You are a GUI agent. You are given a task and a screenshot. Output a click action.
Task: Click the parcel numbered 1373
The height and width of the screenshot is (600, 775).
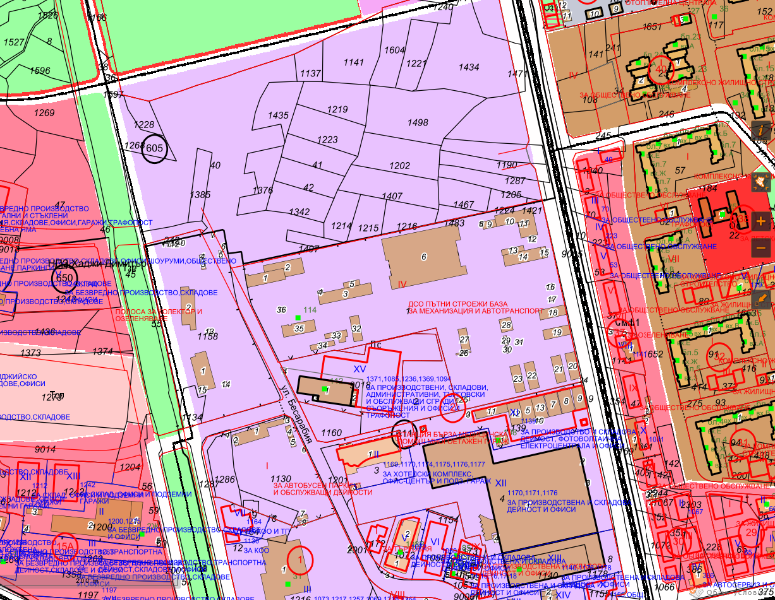click(30, 353)
